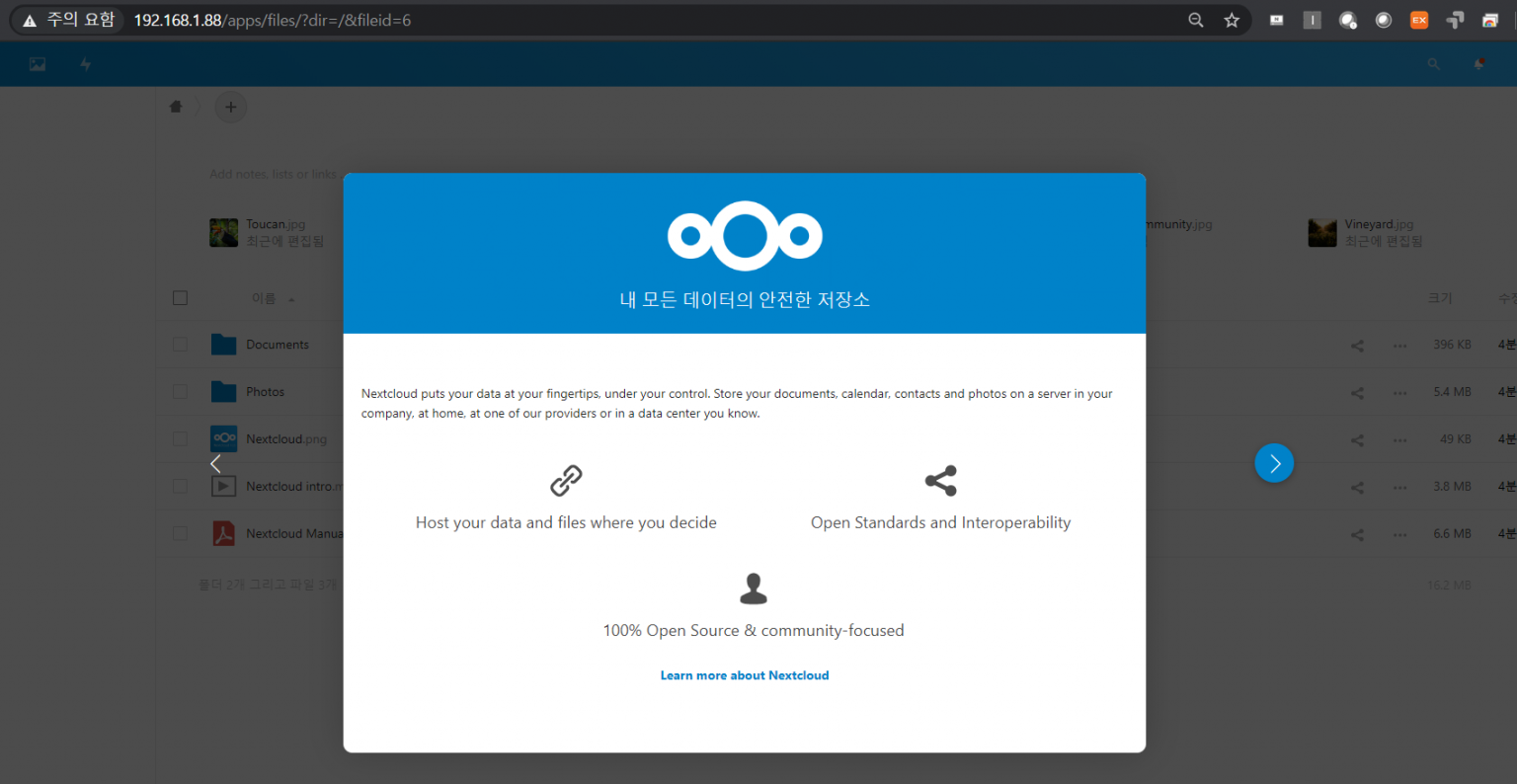Screen dimensions: 1517x784
Task: Click the share nodes icon in dialog
Action: pyautogui.click(x=941, y=481)
